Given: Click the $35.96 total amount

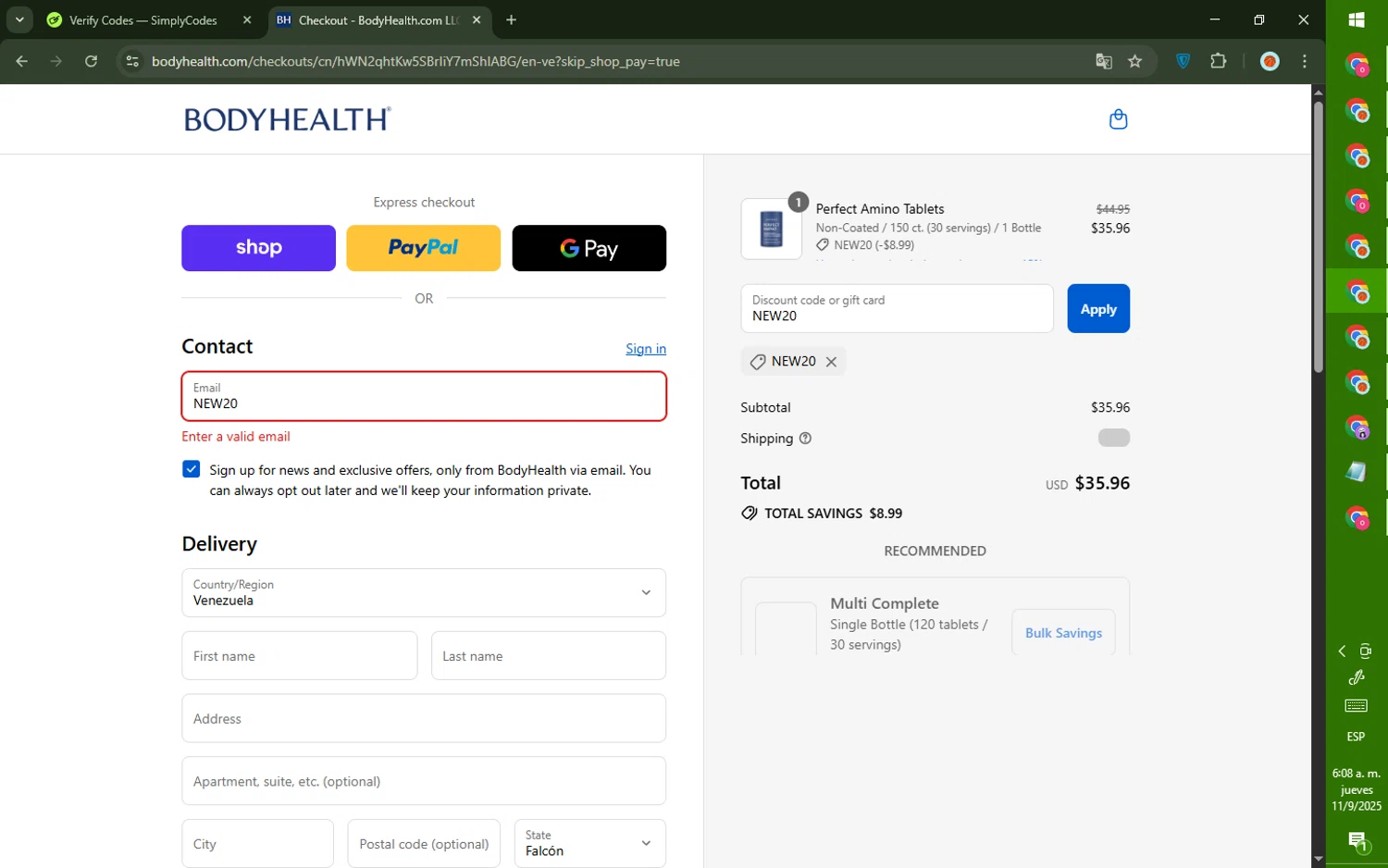Looking at the screenshot, I should [x=1102, y=483].
